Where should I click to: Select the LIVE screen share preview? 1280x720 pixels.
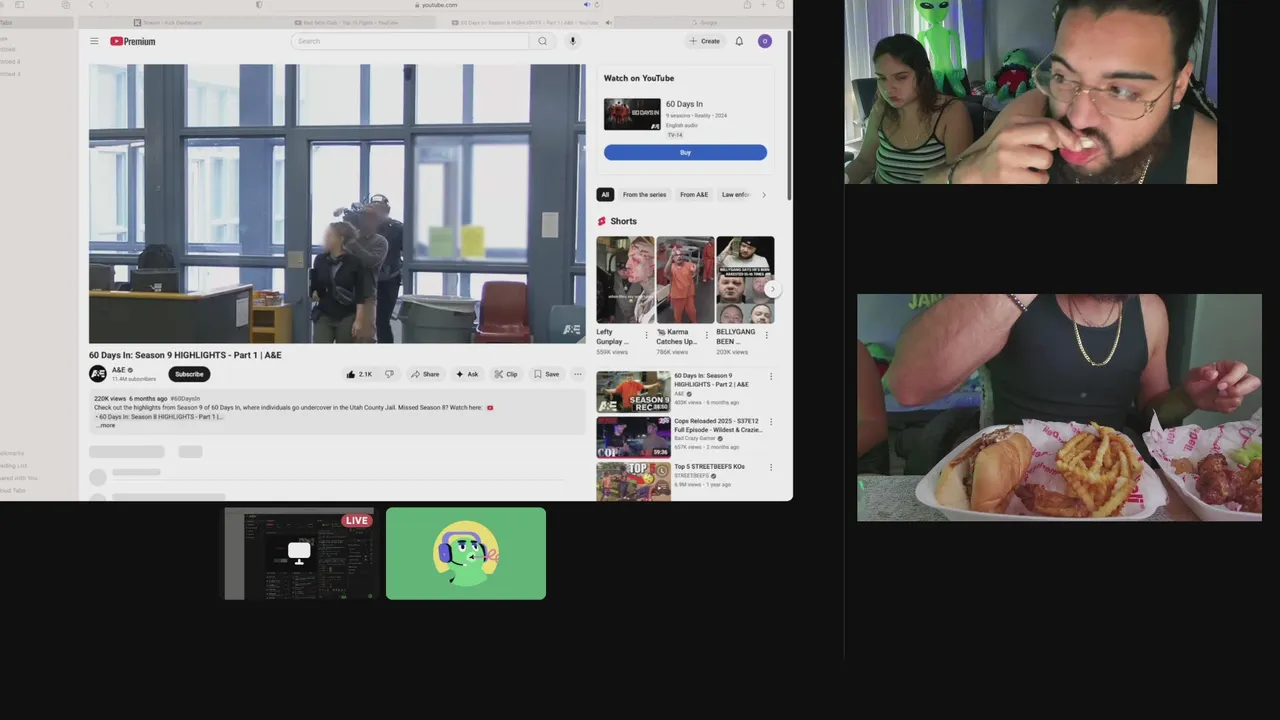coord(299,554)
